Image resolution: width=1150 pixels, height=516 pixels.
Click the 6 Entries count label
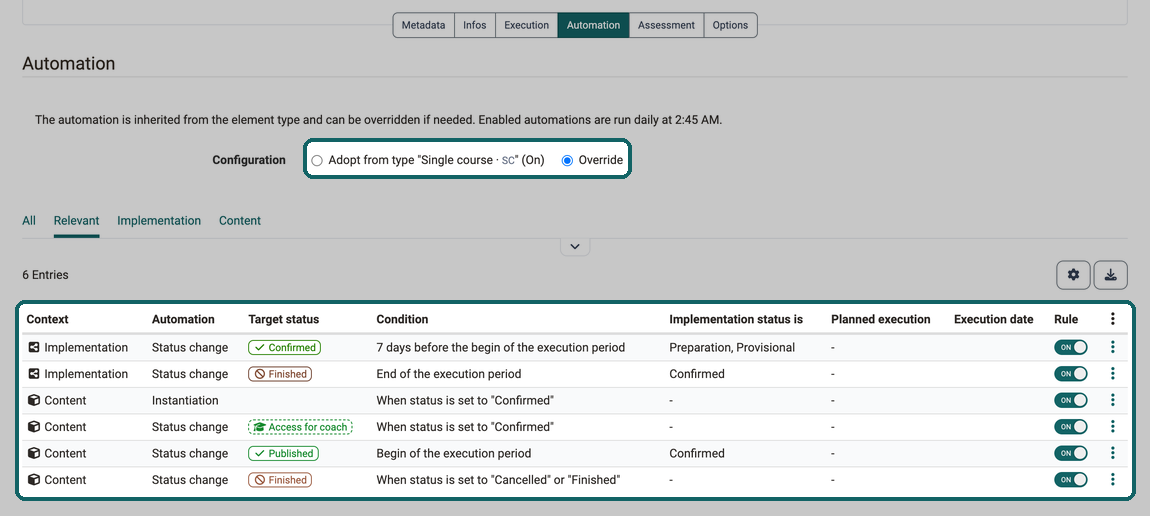click(x=45, y=275)
